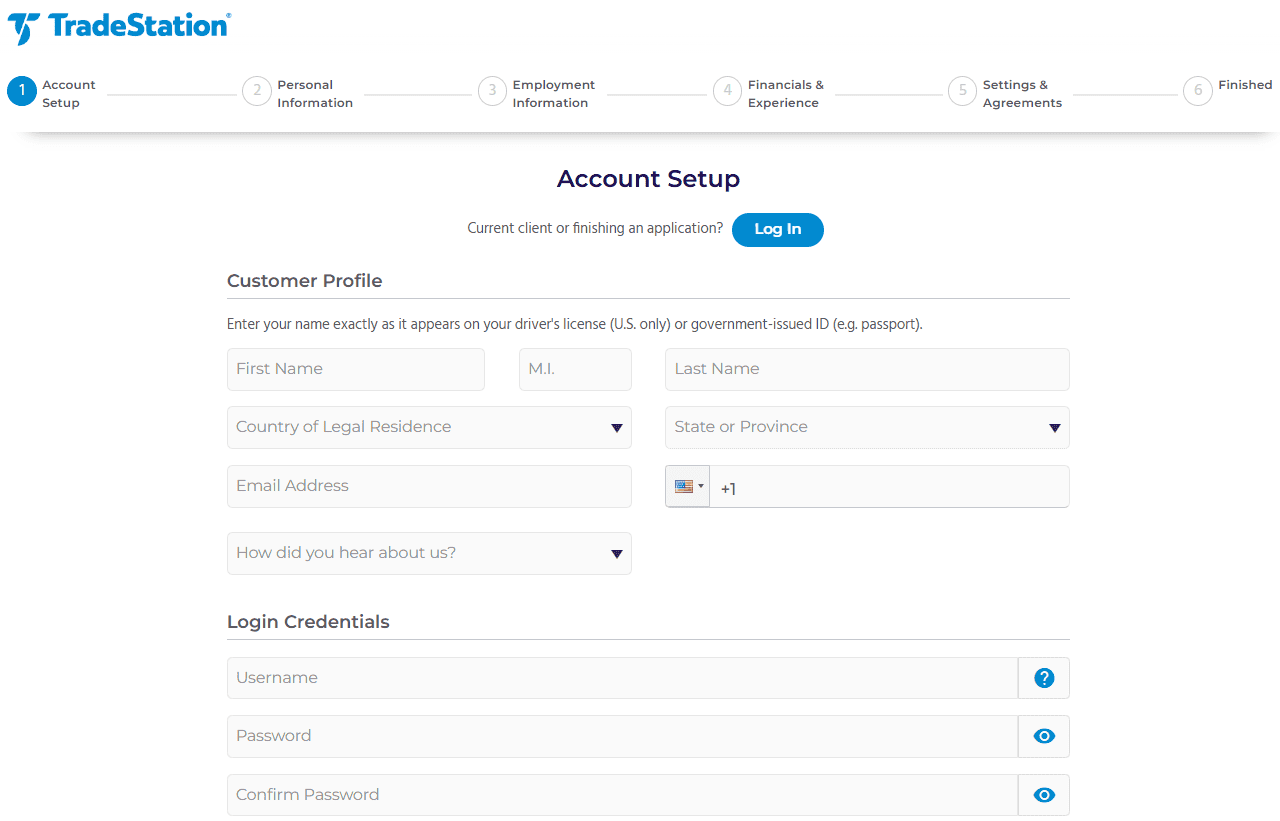
Task: Click the Log In button
Action: coord(778,229)
